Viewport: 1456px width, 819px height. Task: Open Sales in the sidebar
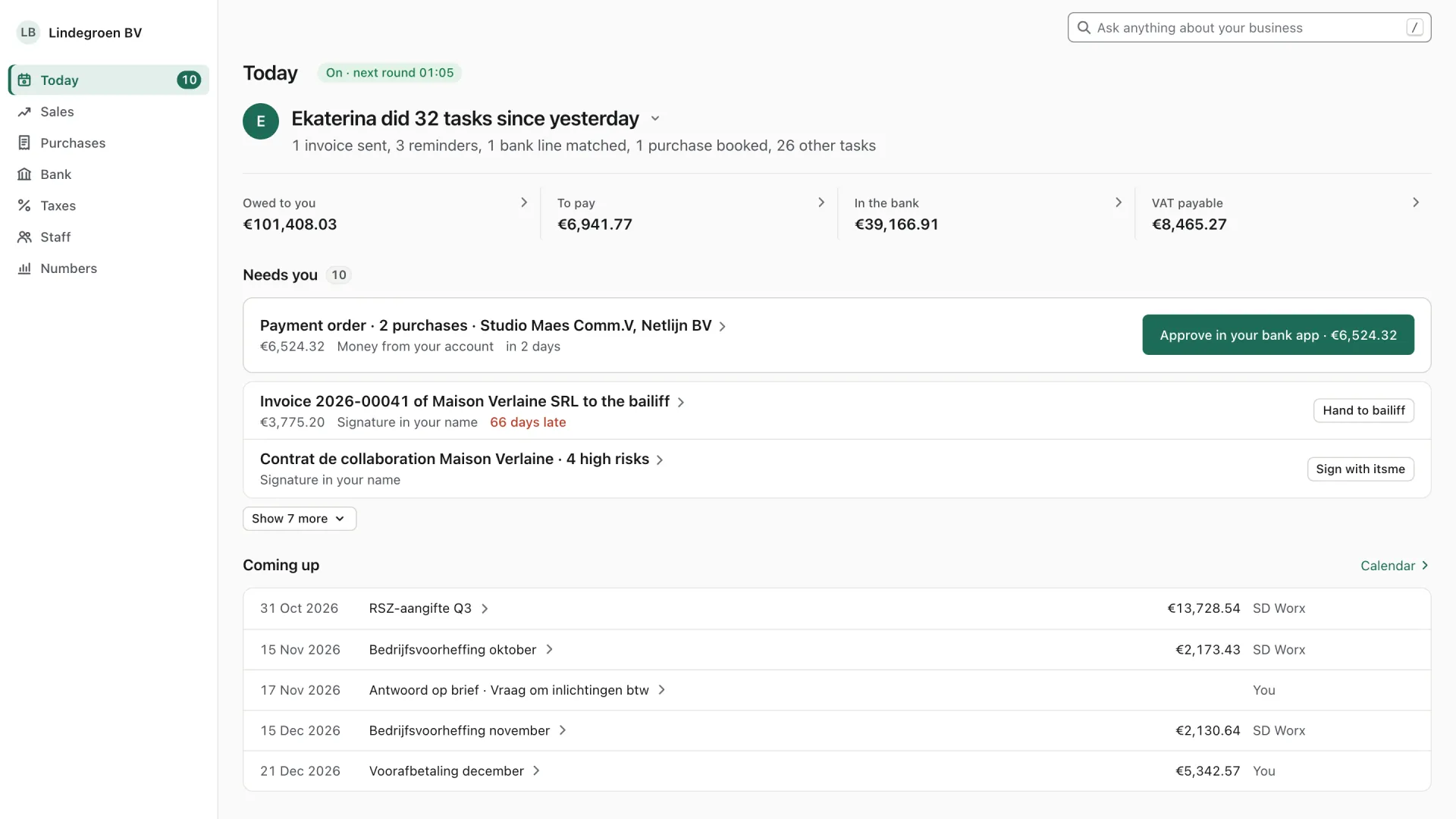[x=108, y=111]
